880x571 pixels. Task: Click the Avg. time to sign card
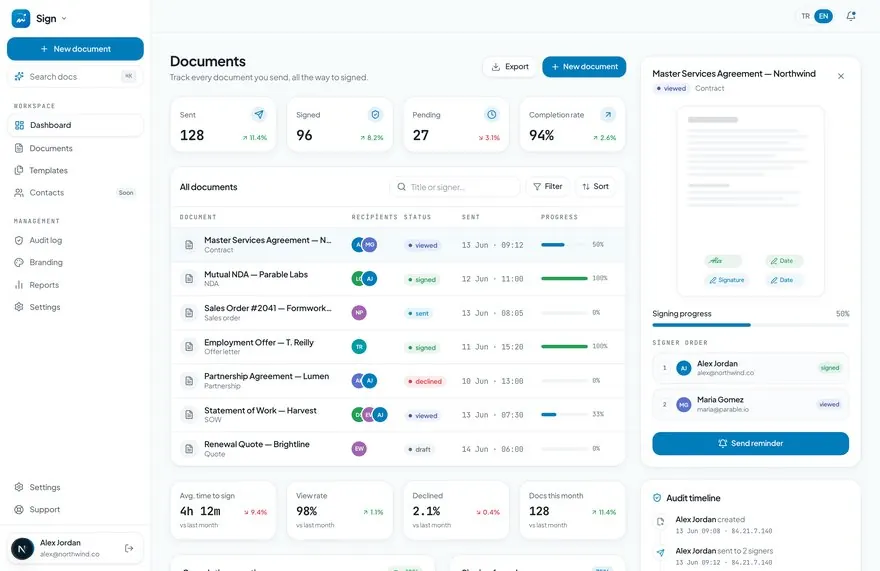tap(223, 510)
